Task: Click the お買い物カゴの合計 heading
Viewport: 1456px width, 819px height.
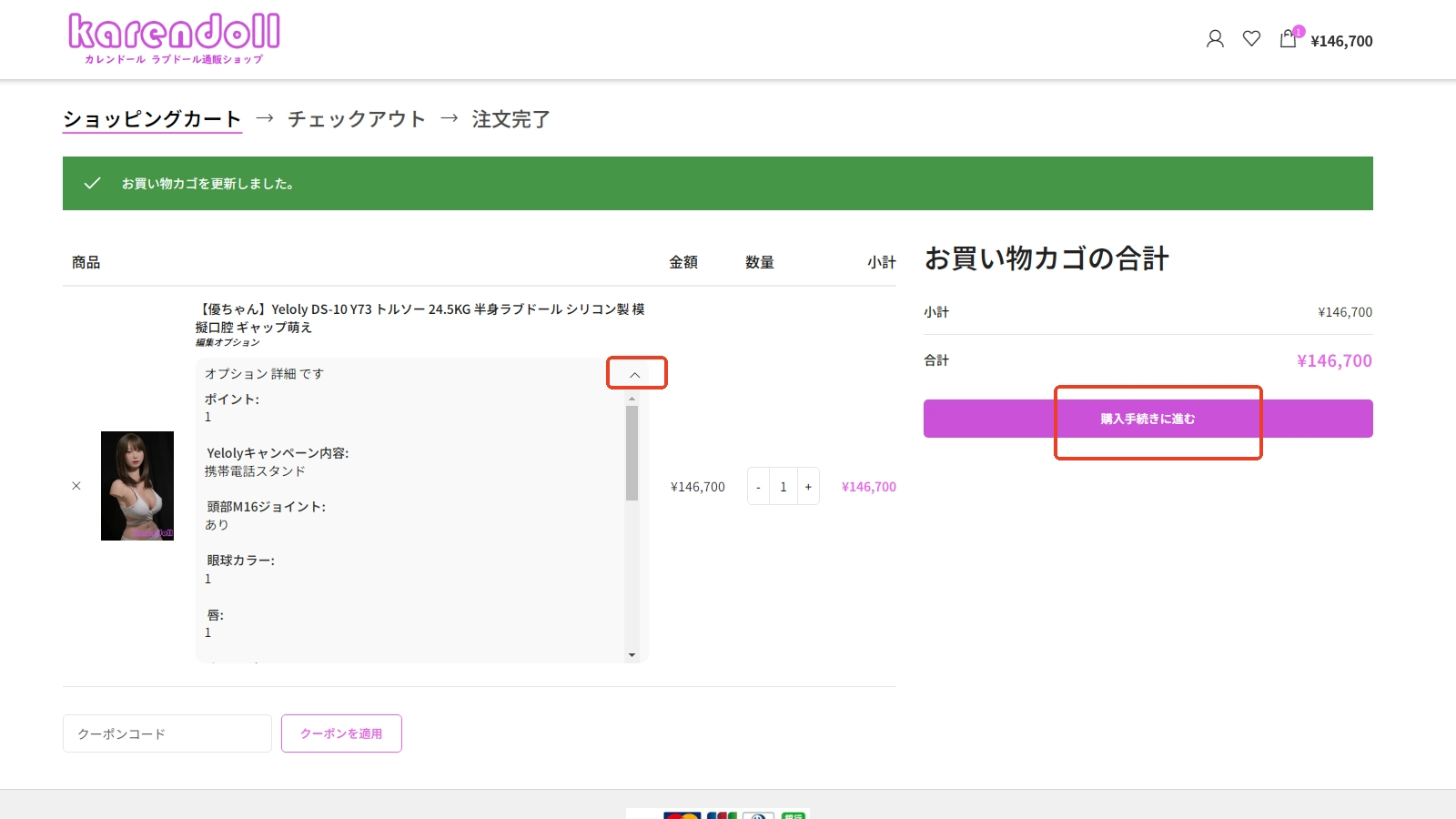Action: point(1046,258)
